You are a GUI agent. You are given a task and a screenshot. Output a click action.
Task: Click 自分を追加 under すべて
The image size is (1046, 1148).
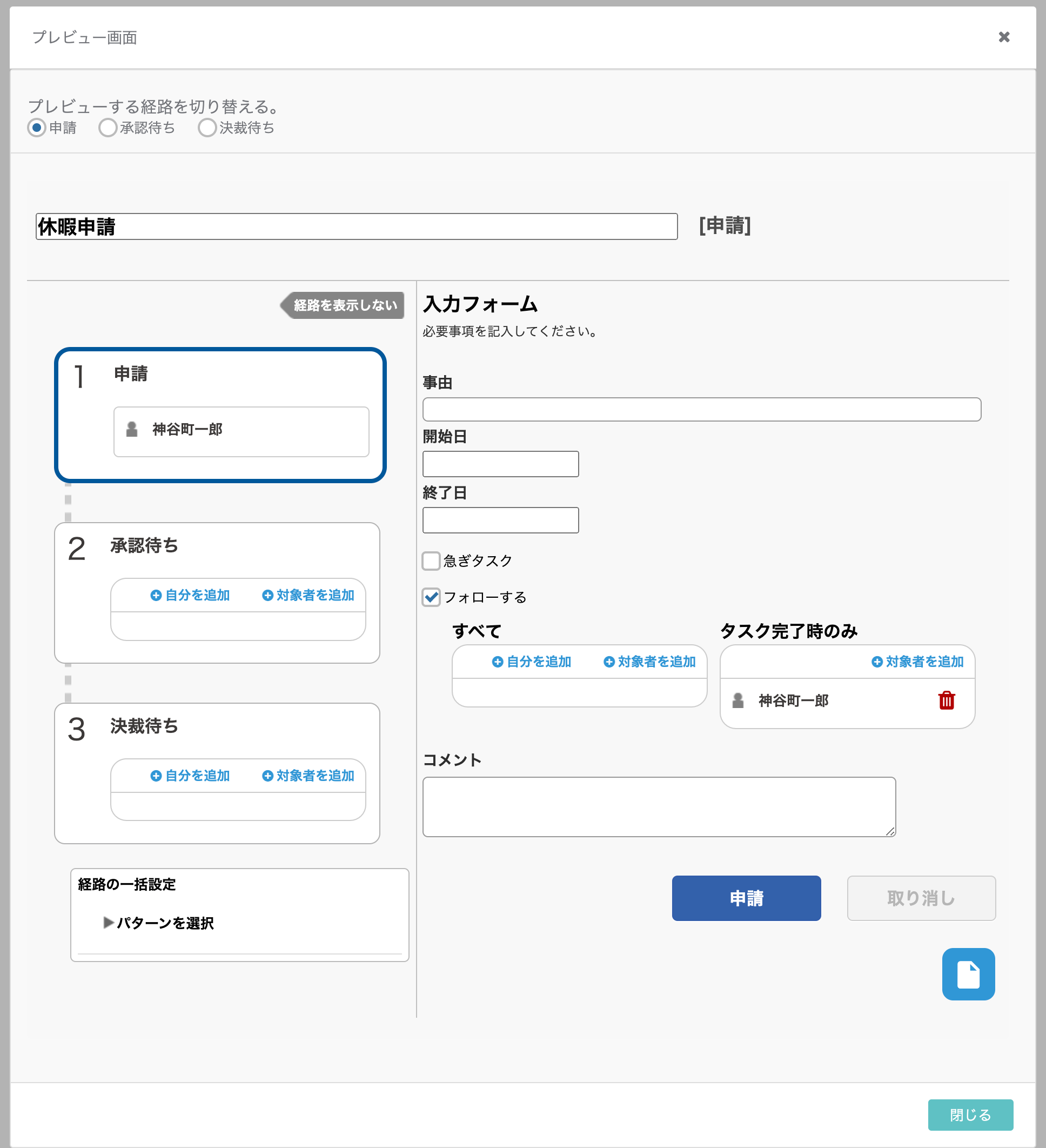532,661
